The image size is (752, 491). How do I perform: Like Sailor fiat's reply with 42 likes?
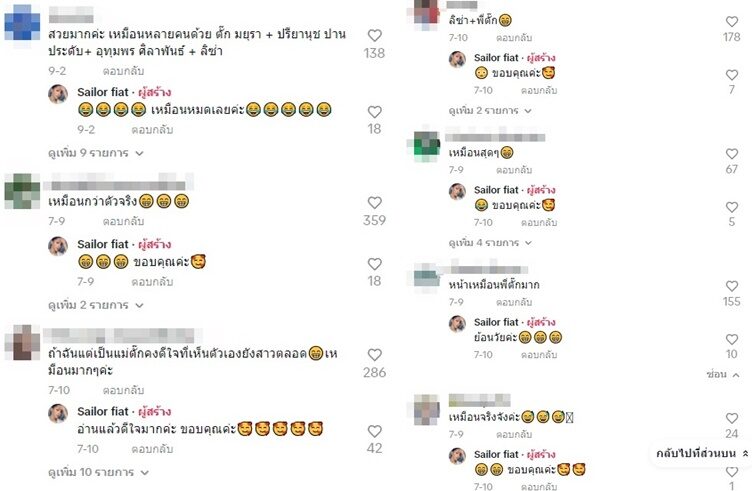(375, 431)
